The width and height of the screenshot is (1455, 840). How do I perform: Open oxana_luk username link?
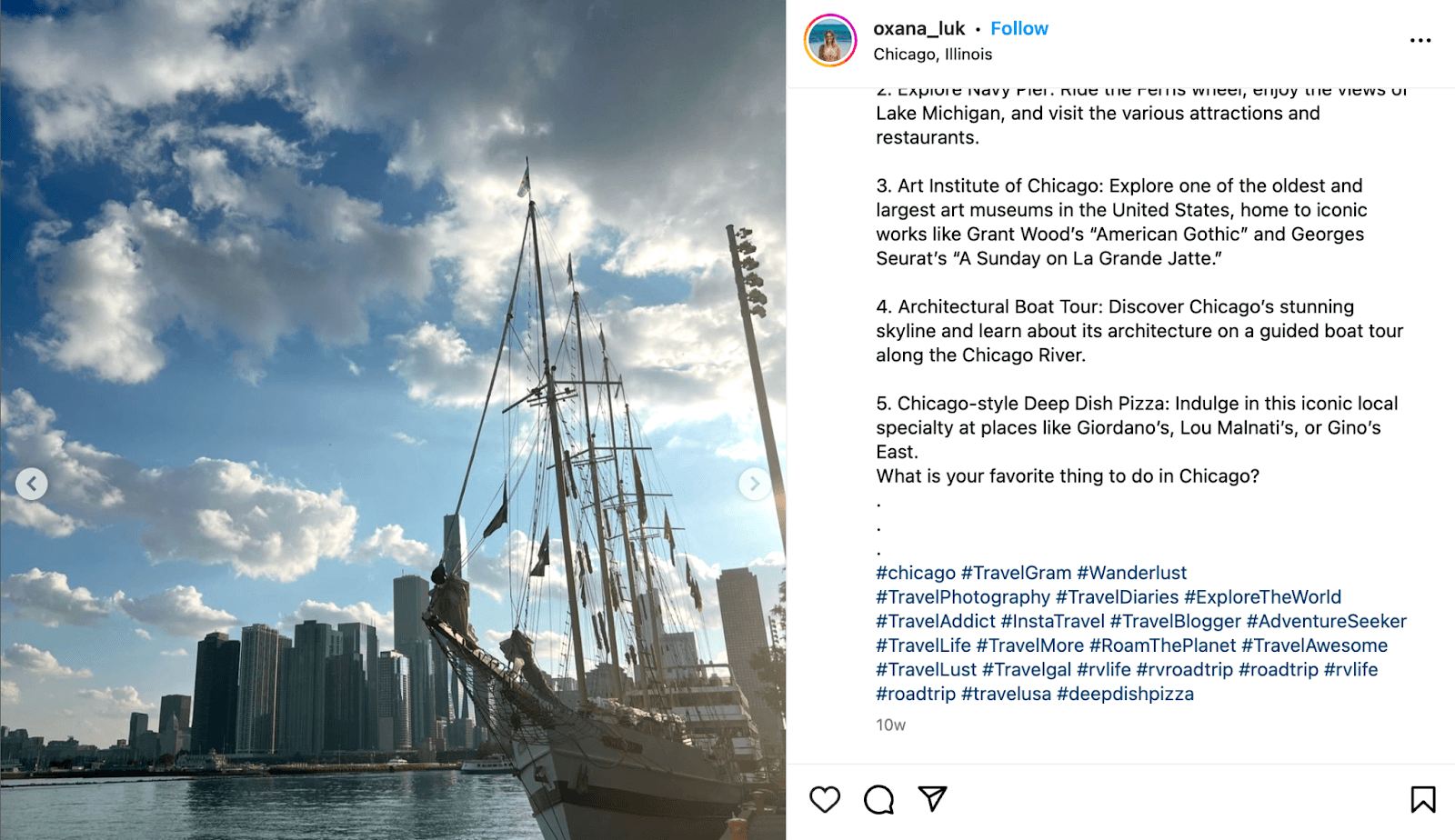[x=918, y=28]
